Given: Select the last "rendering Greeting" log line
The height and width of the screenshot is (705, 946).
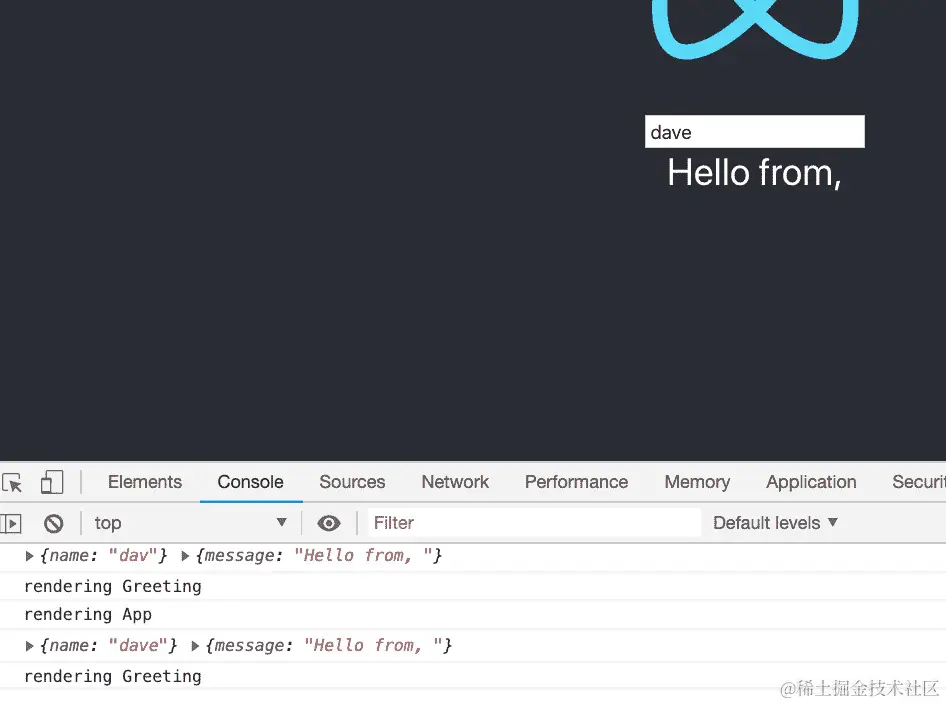Looking at the screenshot, I should 112,676.
